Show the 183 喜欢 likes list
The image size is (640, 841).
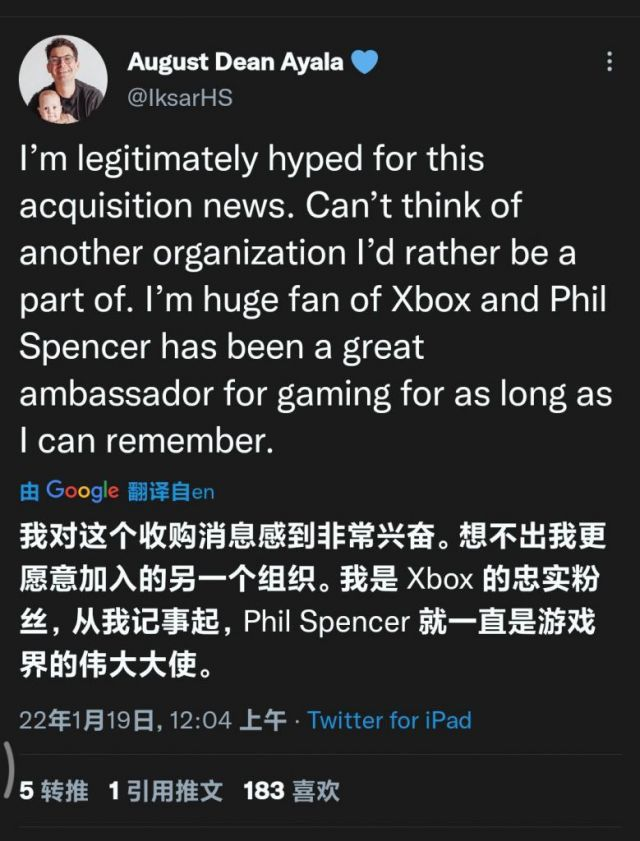point(291,791)
